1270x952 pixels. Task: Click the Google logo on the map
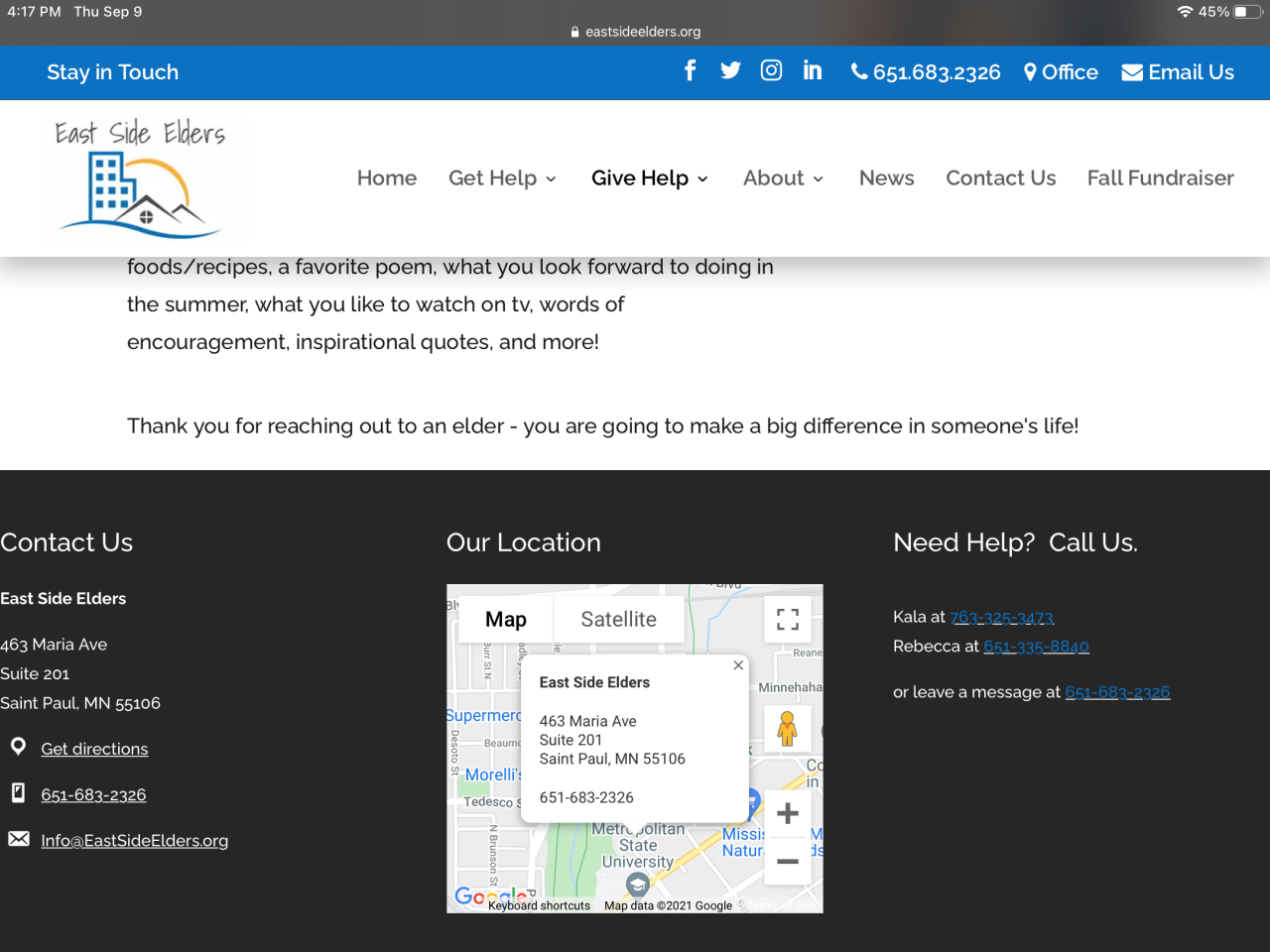click(x=489, y=896)
